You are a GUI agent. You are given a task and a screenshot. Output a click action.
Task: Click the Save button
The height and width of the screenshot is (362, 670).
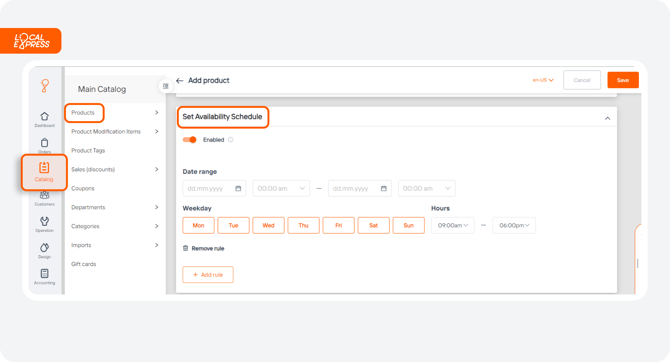pos(623,80)
